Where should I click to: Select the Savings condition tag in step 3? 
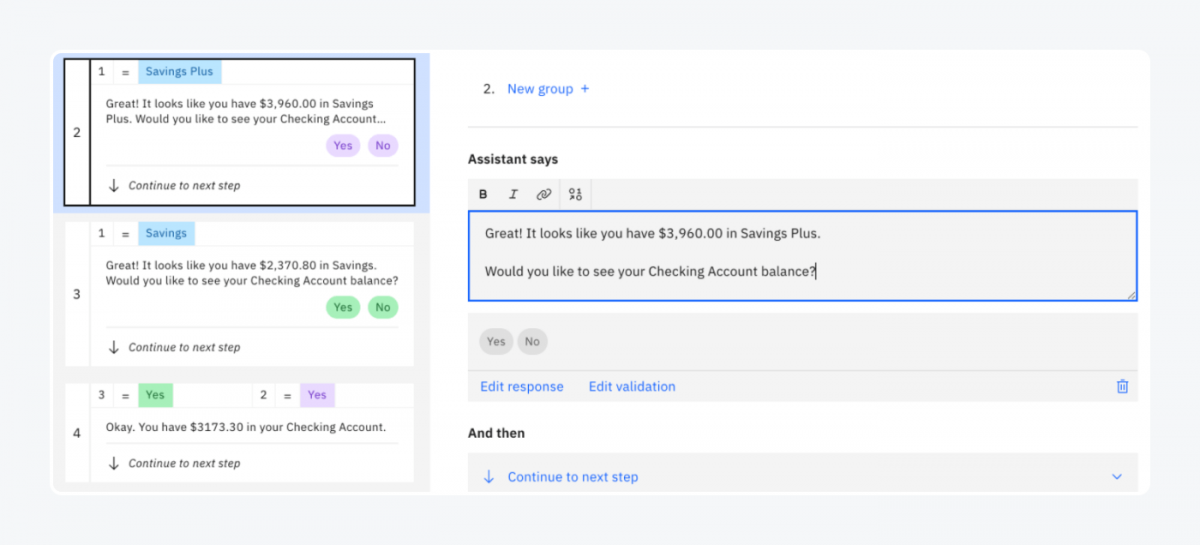166,233
